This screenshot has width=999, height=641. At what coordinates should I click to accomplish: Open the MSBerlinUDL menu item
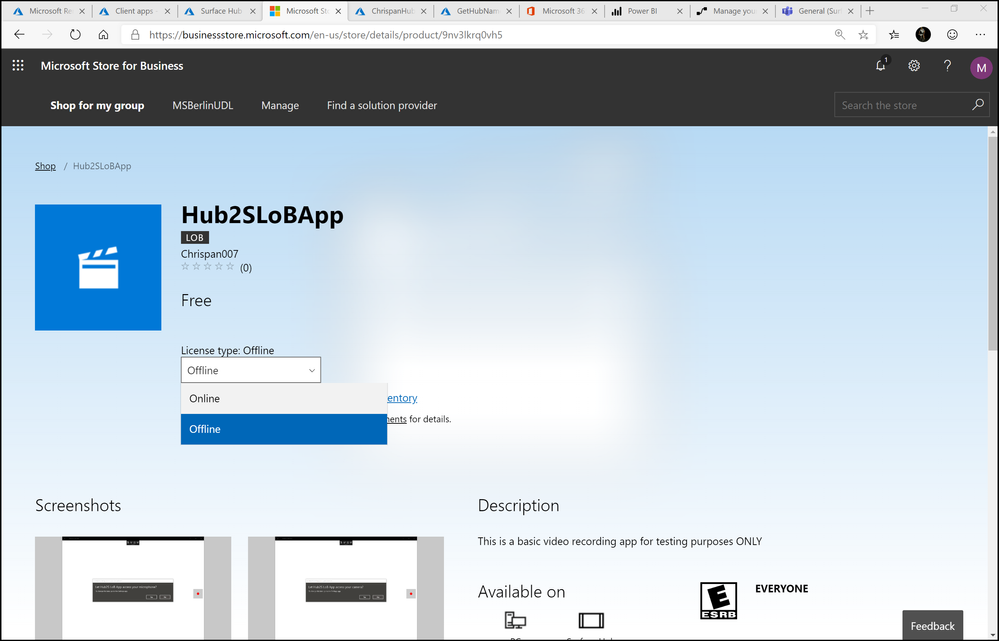pyautogui.click(x=203, y=105)
